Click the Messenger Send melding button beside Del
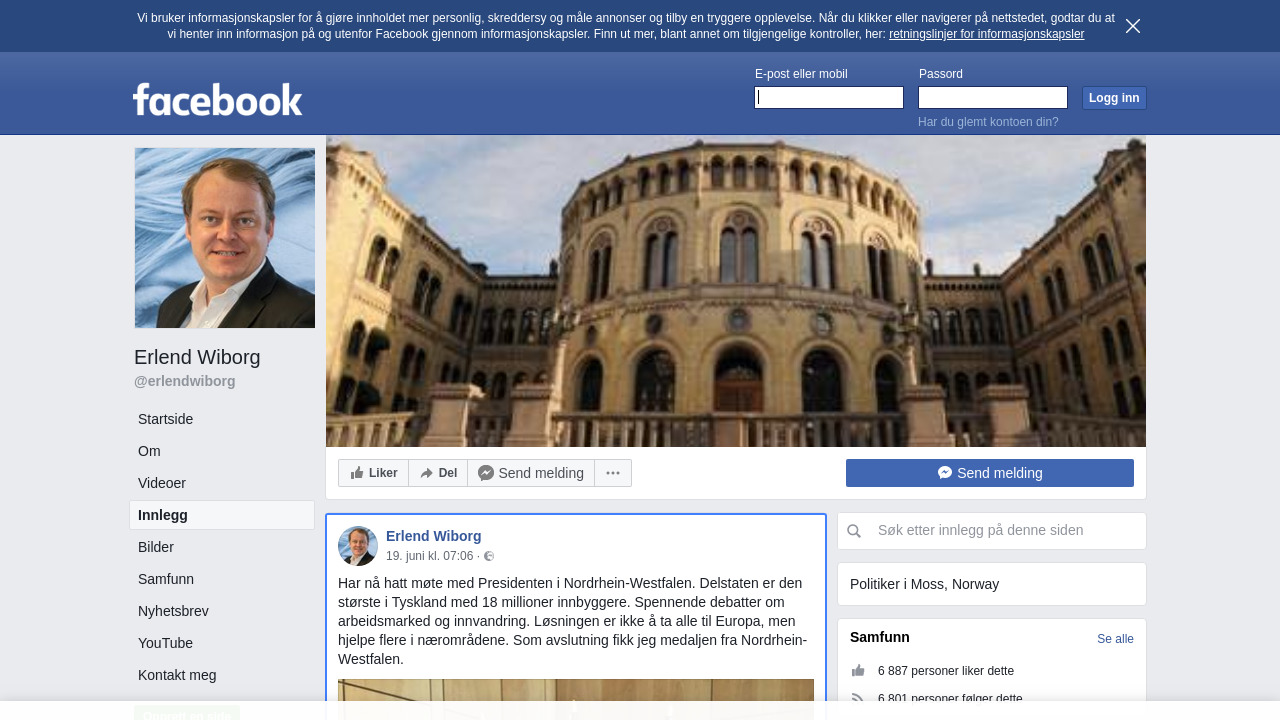 531,473
